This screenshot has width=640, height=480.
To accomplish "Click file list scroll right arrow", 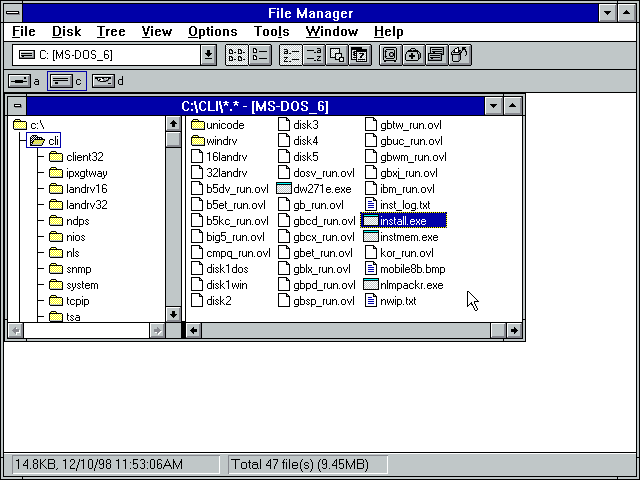I will pyautogui.click(x=514, y=330).
